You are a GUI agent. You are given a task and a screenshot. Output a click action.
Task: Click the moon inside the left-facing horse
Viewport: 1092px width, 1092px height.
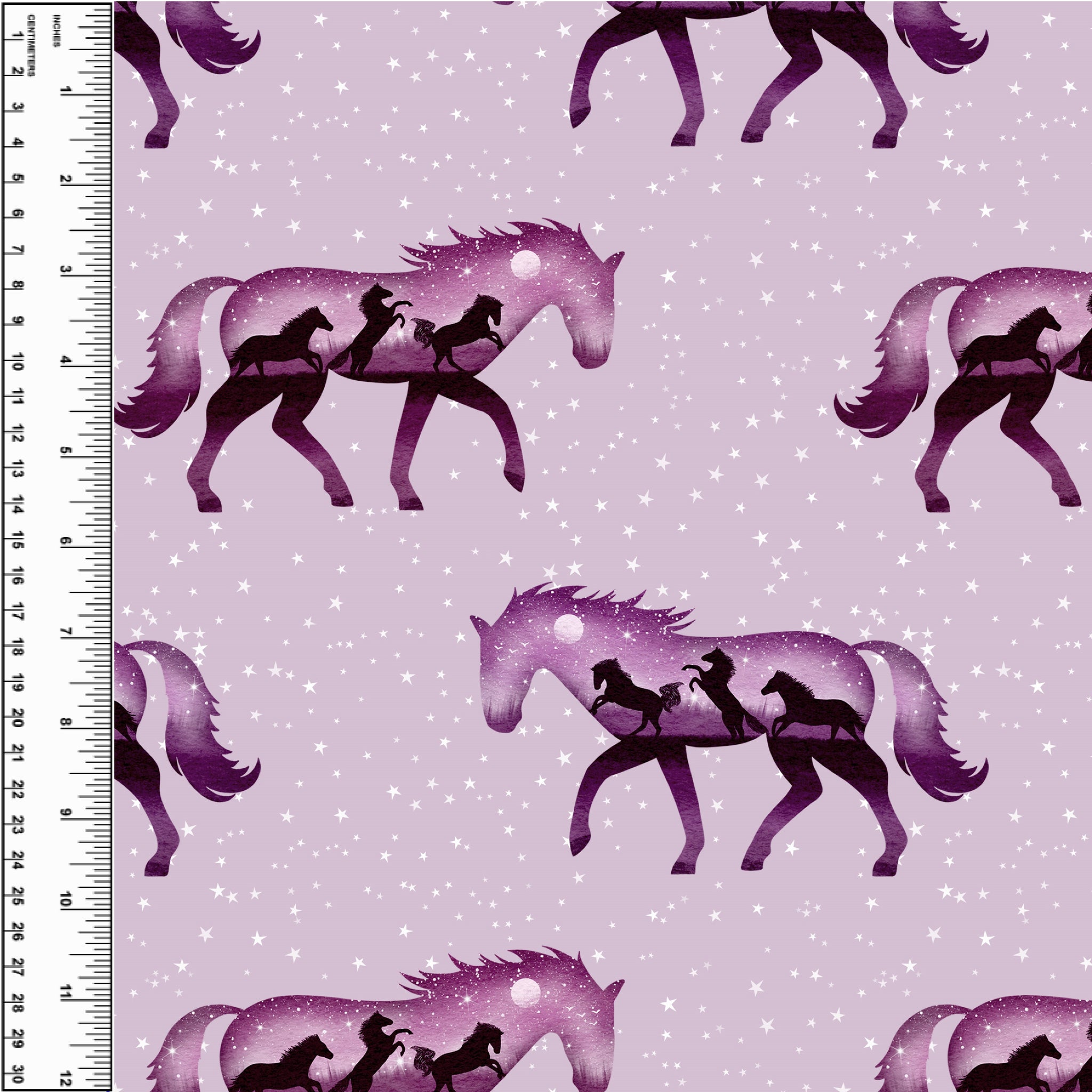click(x=568, y=629)
